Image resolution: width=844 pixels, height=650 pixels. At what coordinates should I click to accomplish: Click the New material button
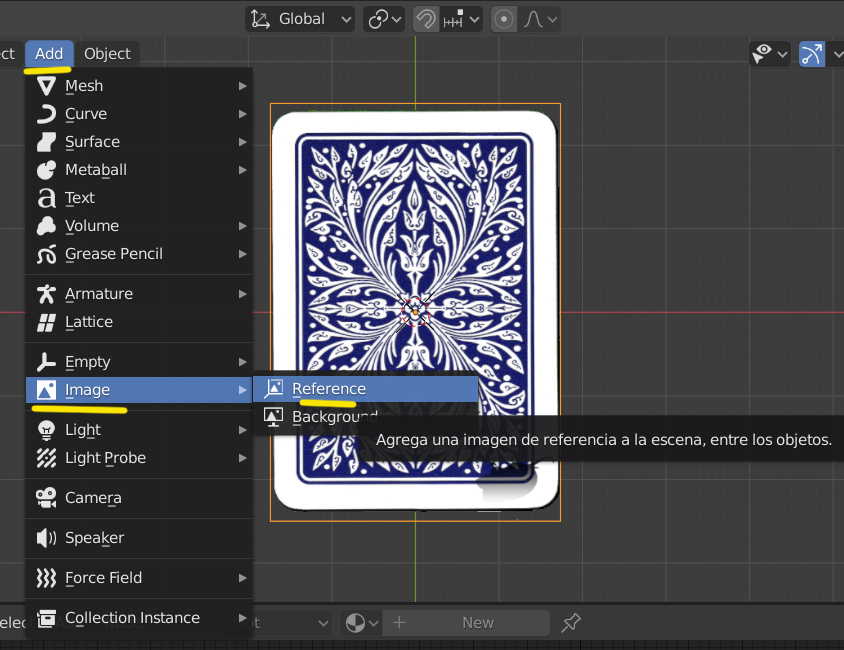coord(477,623)
